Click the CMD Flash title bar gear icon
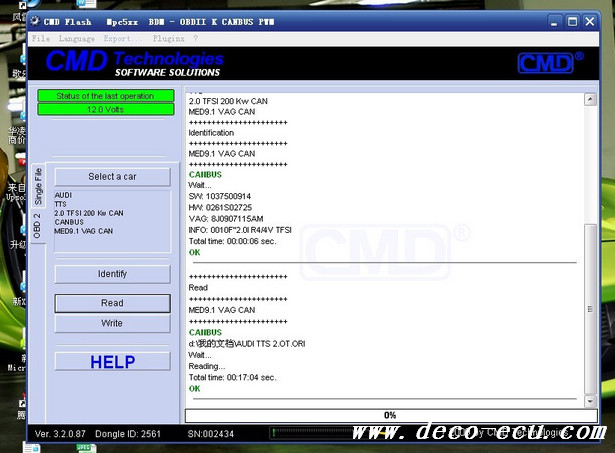Screen dimensions: 615x453 click(35, 21)
